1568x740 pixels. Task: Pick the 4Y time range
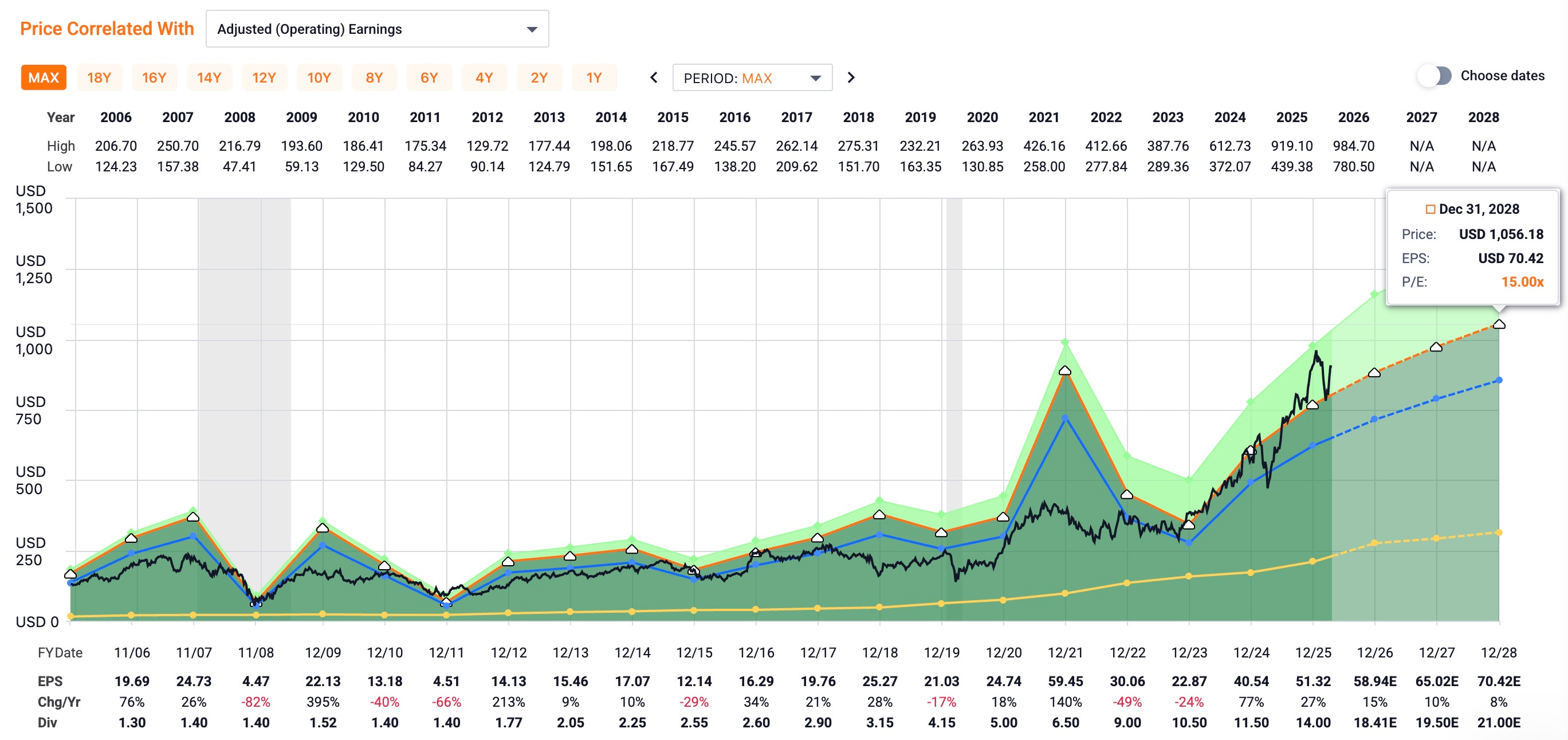click(484, 78)
